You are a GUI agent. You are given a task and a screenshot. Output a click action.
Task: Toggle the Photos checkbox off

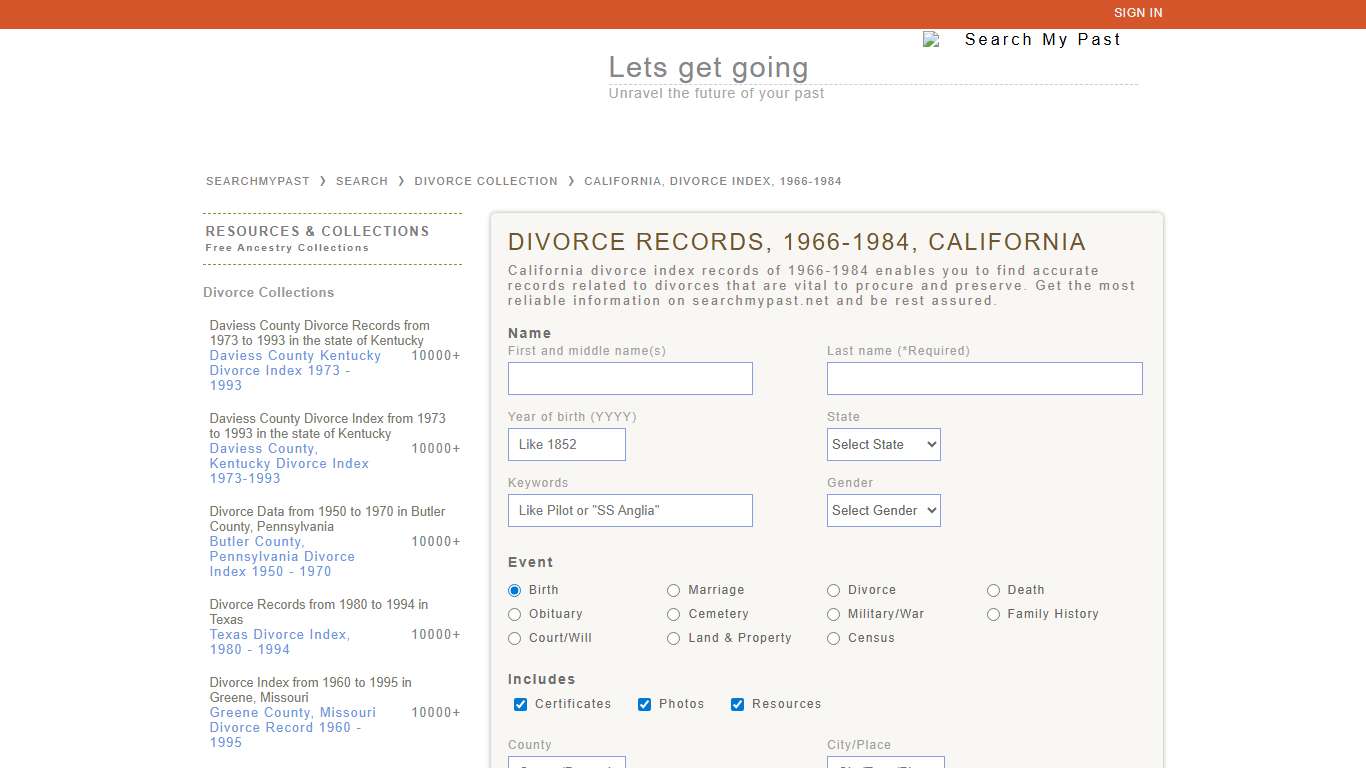point(644,704)
